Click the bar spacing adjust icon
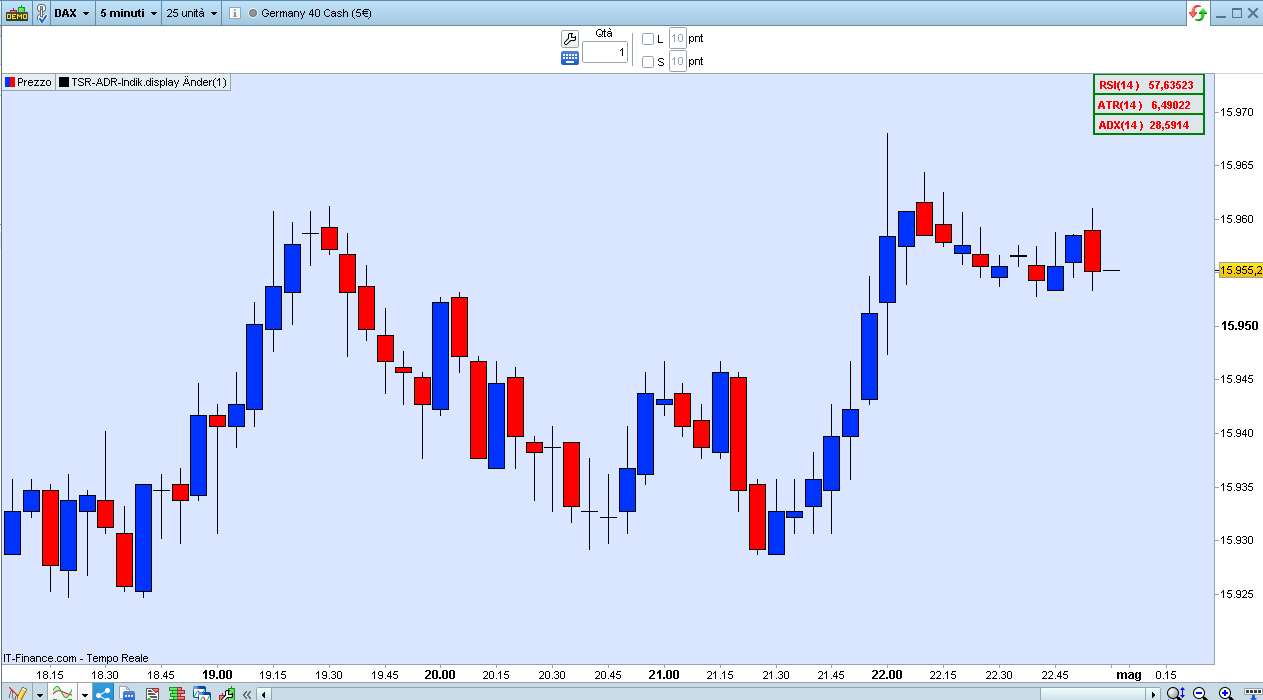The width and height of the screenshot is (1263, 700). pos(1252,693)
